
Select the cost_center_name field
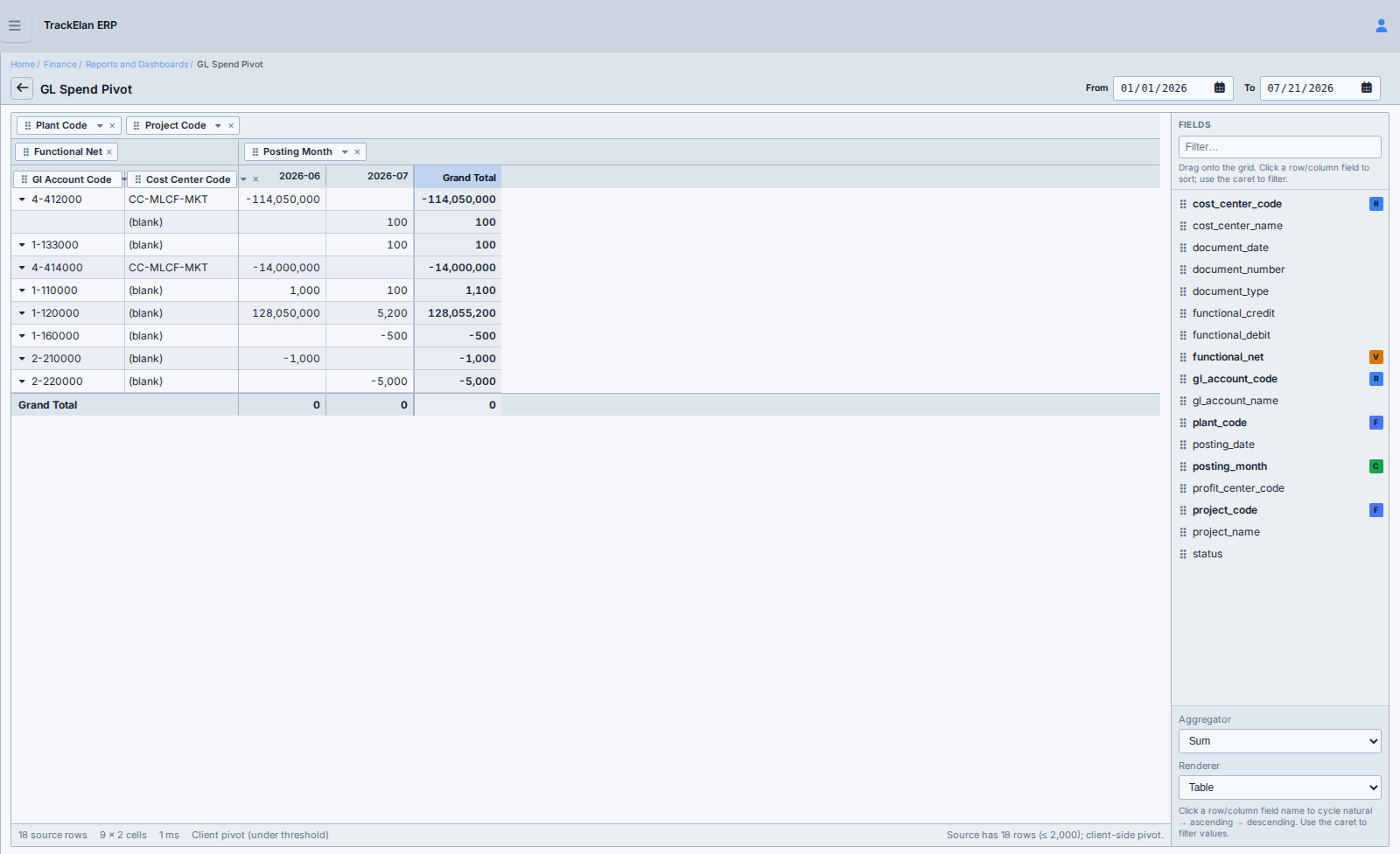point(1237,226)
